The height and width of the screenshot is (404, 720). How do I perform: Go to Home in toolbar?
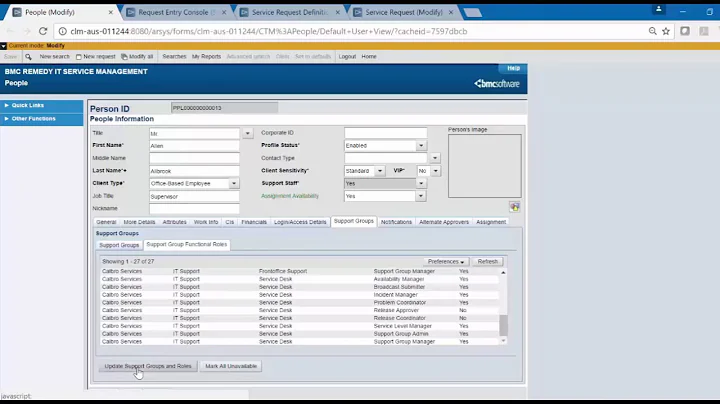click(x=369, y=56)
